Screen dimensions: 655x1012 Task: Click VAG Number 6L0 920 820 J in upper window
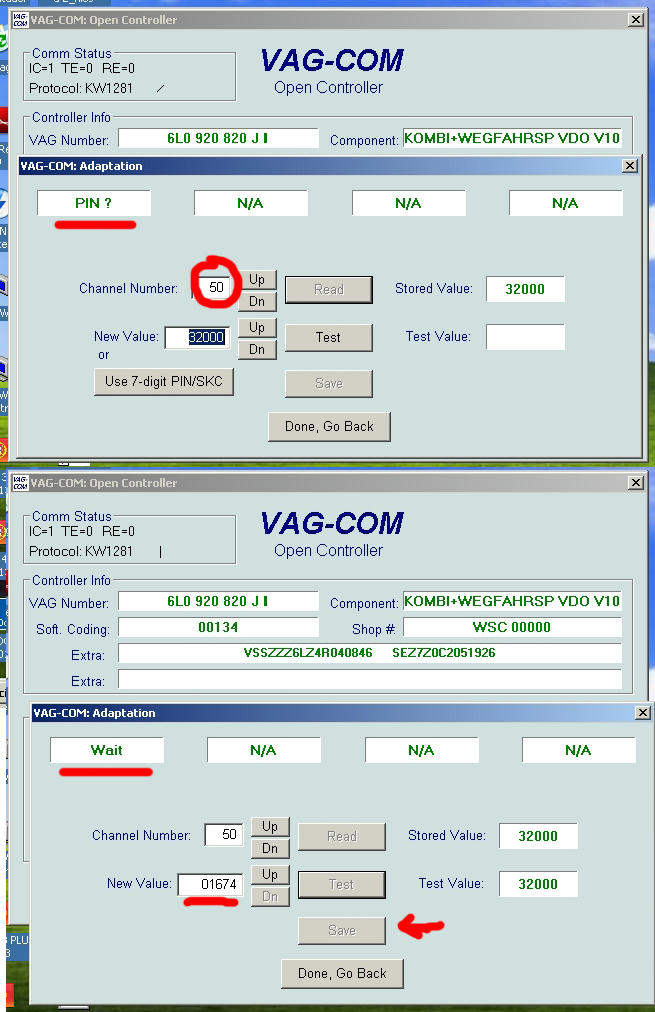(218, 138)
